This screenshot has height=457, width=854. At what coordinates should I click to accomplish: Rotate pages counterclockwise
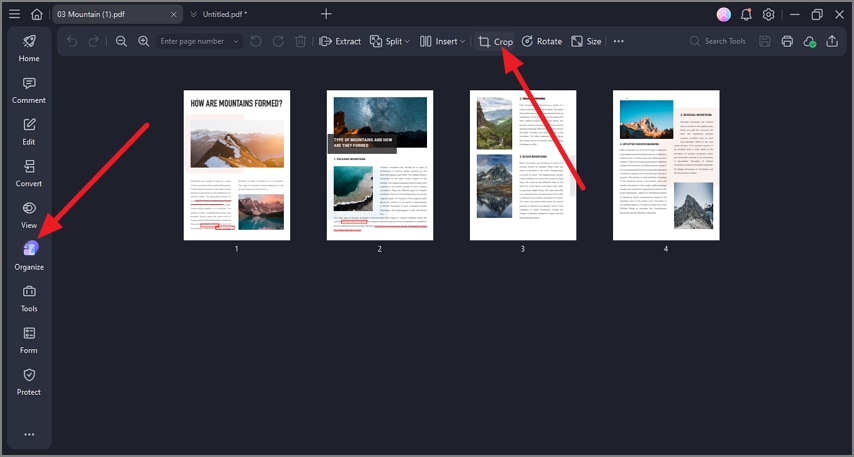tap(256, 41)
